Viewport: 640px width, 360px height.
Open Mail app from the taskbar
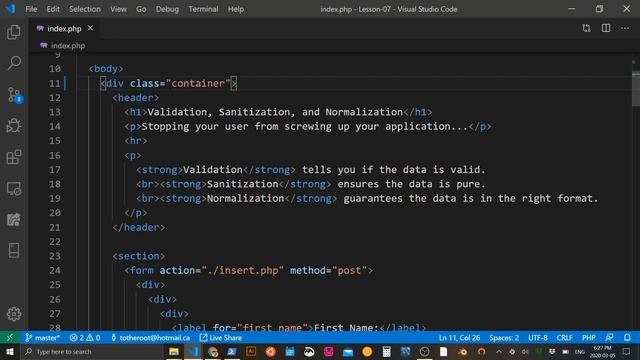(x=348, y=351)
